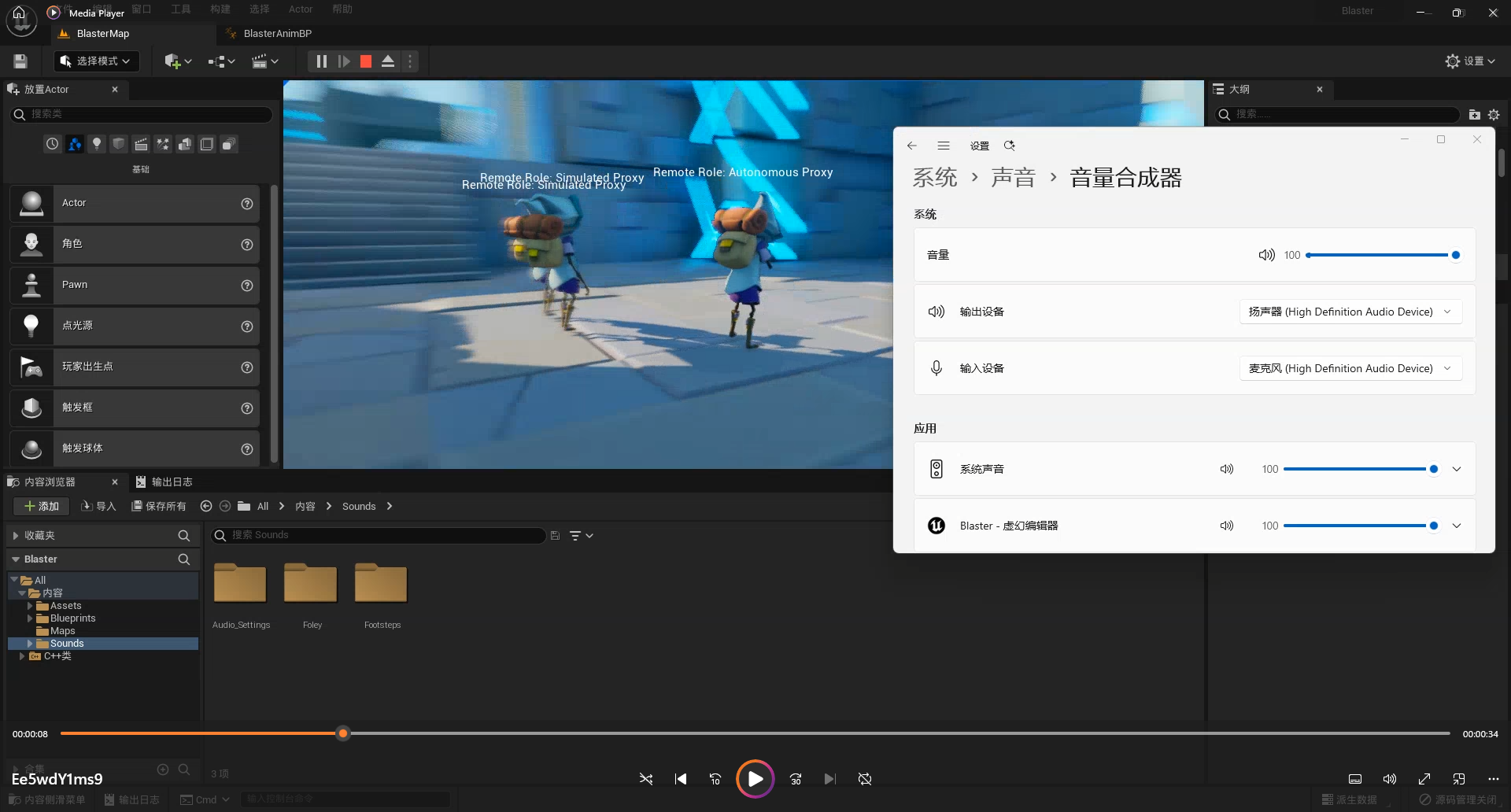Enter full screen in Media Player
This screenshot has width=1511, height=812.
[x=1424, y=779]
